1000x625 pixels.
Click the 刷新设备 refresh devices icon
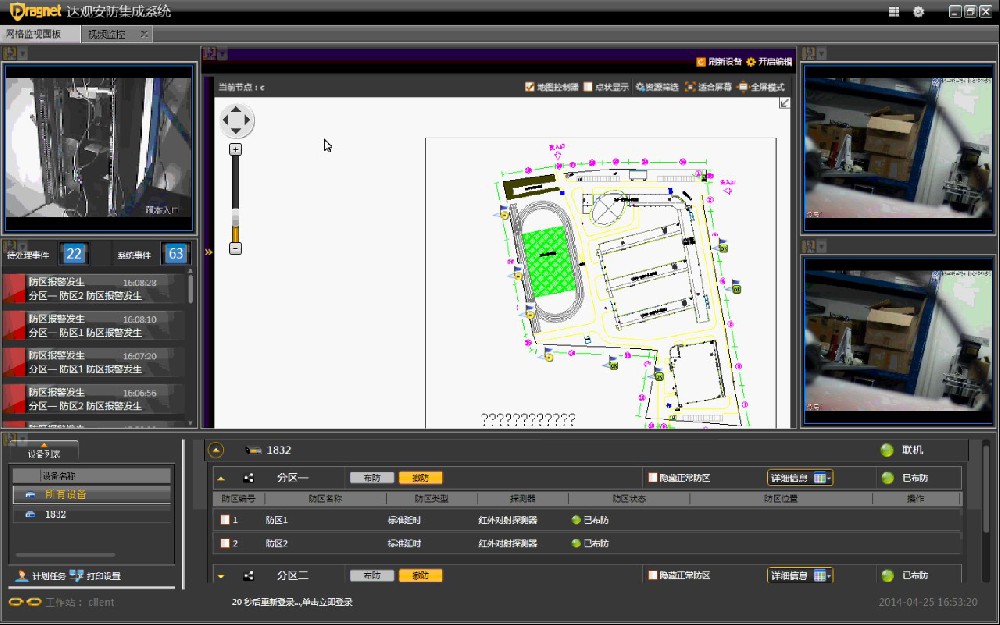700,61
